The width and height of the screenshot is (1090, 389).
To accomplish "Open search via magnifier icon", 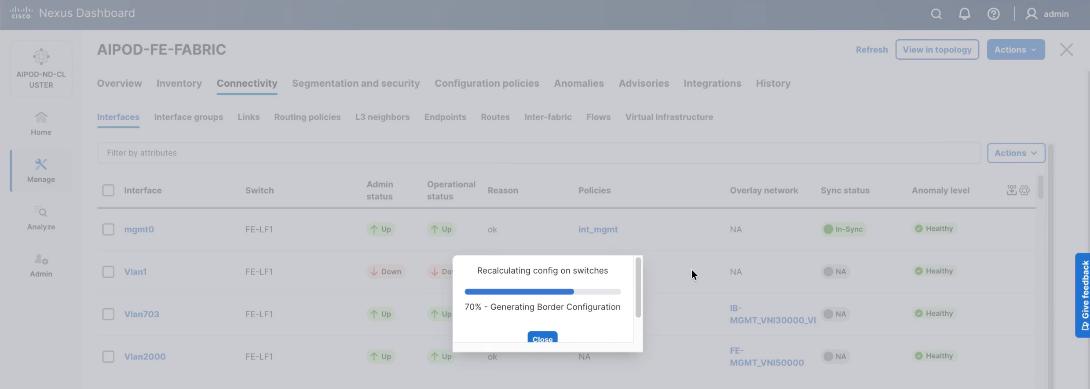I will pos(936,14).
